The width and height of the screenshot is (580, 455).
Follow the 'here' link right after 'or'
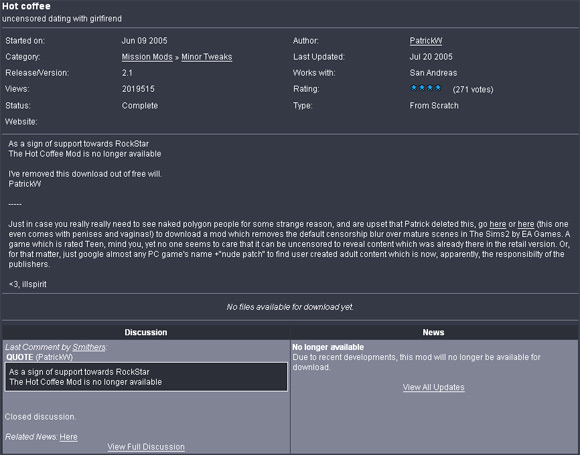click(x=526, y=224)
